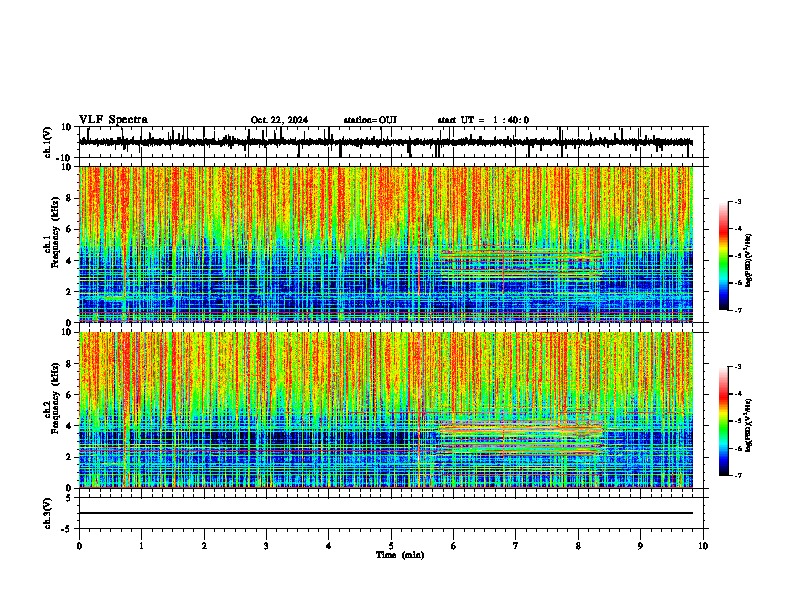Click the ch.1(V) waveform axis label
The height and width of the screenshot is (612, 792).
click(47, 142)
